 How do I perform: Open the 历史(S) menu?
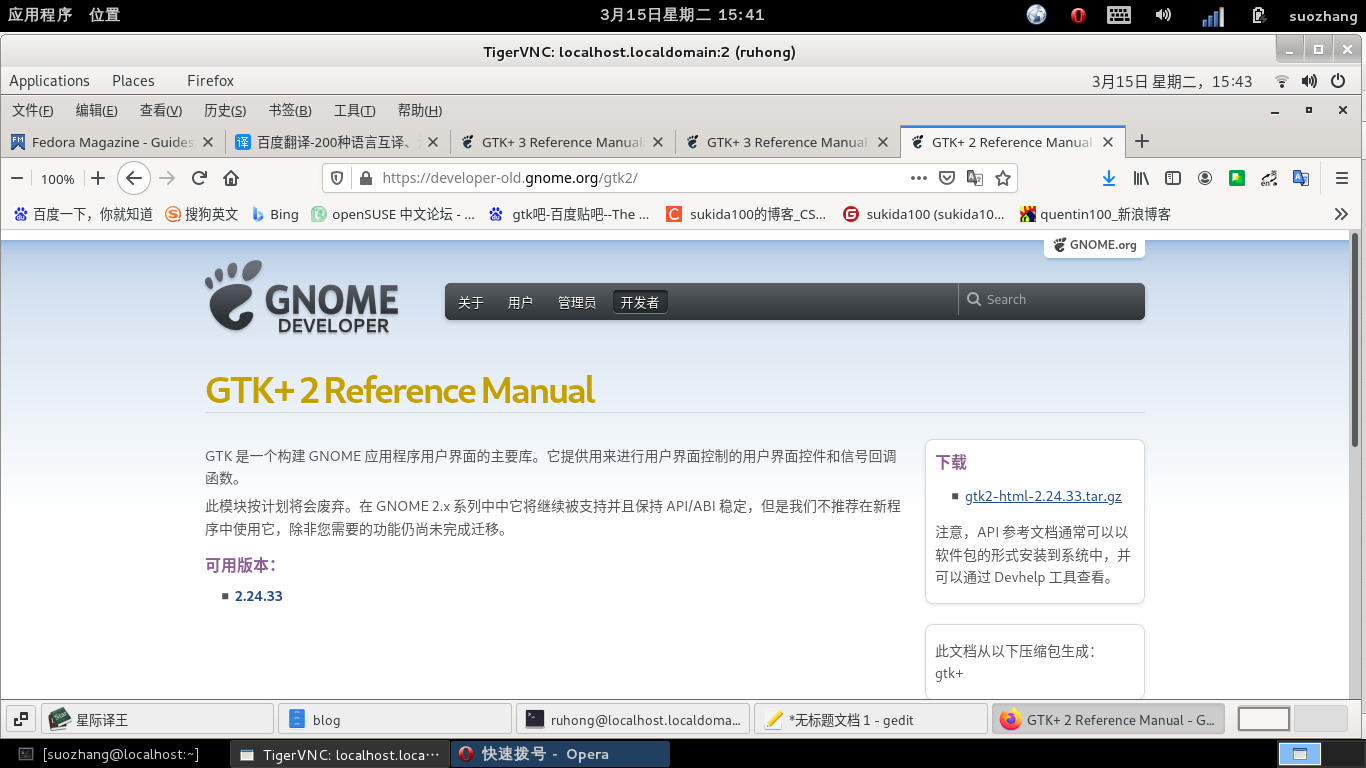click(225, 110)
